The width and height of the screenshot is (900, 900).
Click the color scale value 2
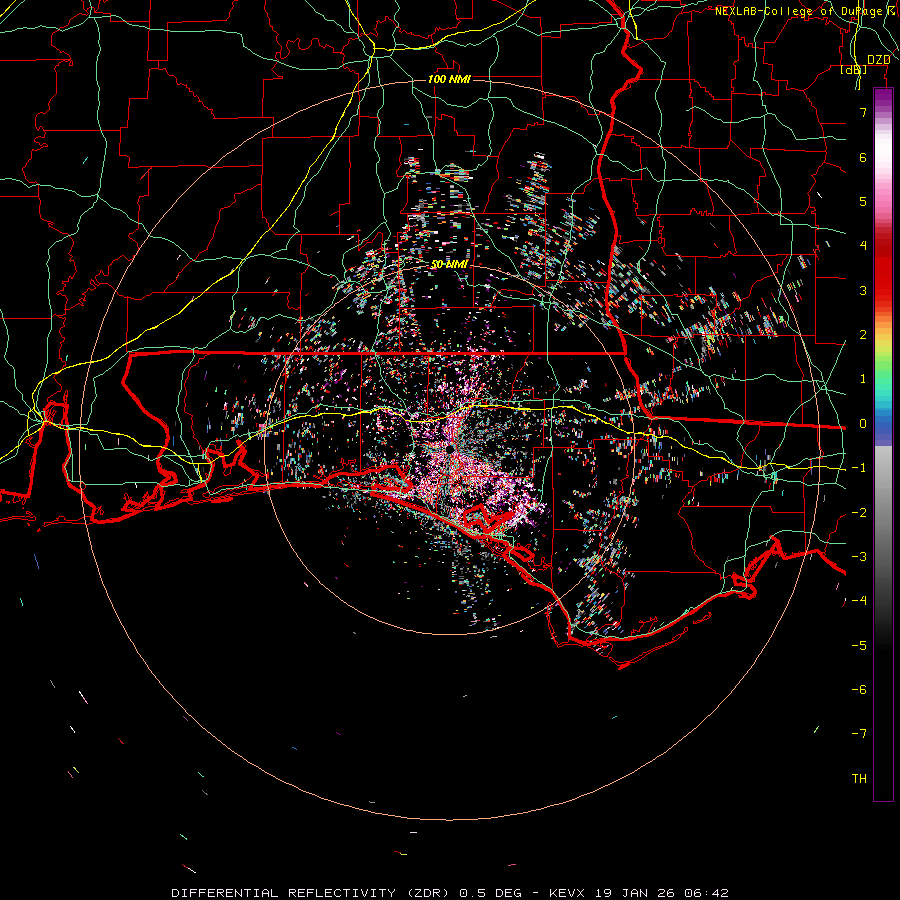click(863, 335)
